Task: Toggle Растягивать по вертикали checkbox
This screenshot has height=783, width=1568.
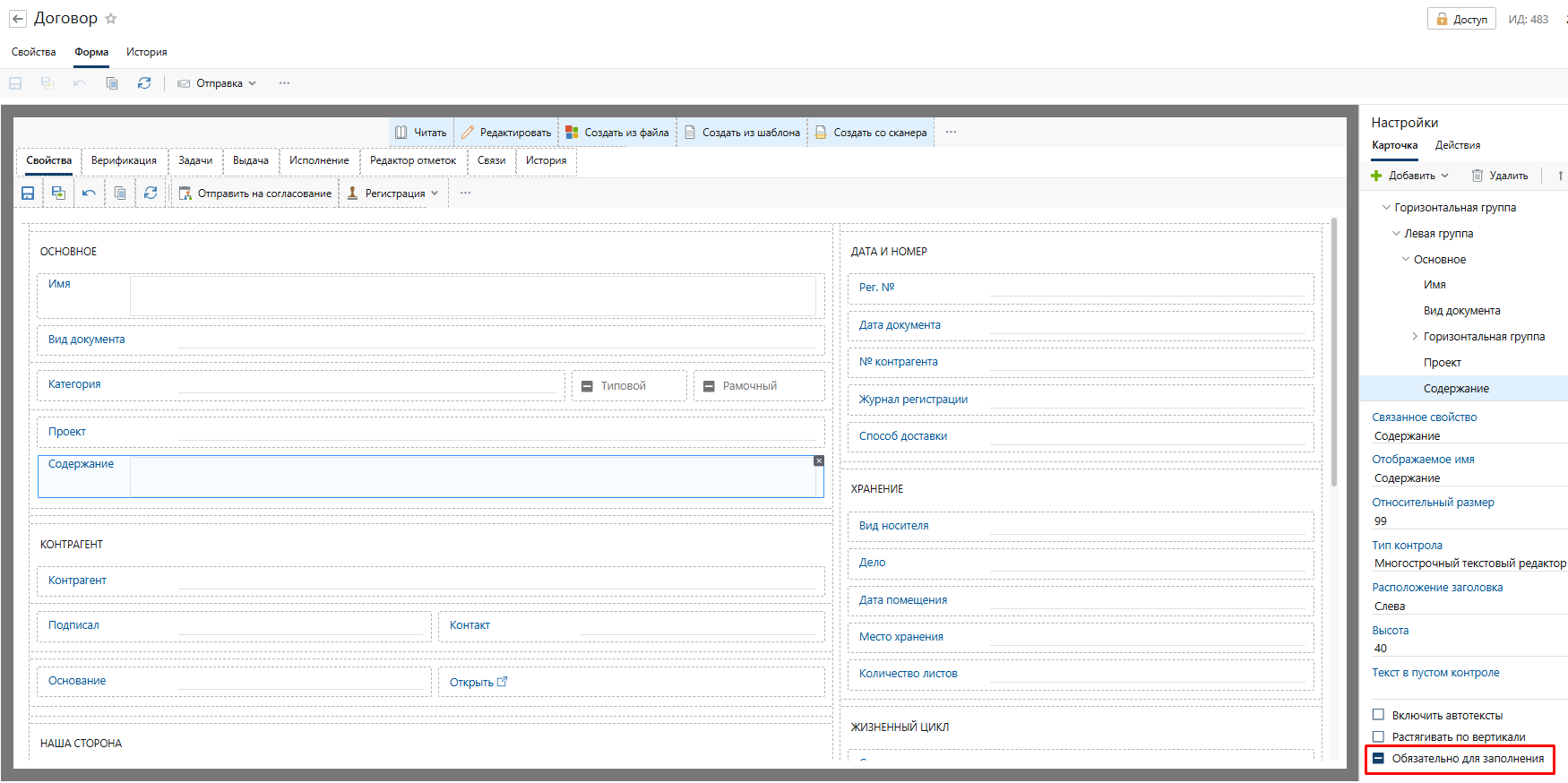Action: [x=1378, y=737]
